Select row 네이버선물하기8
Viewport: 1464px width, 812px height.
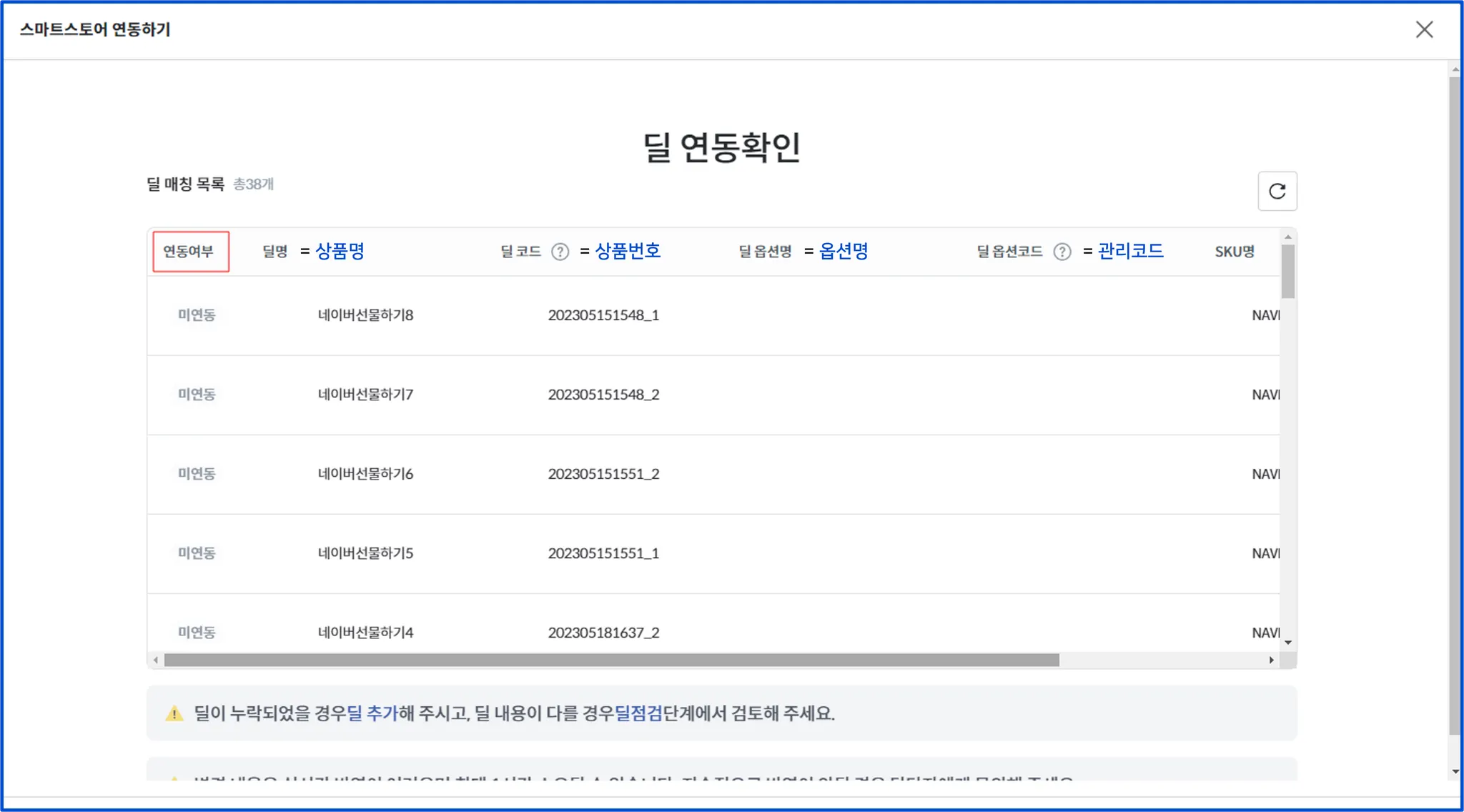[x=365, y=315]
